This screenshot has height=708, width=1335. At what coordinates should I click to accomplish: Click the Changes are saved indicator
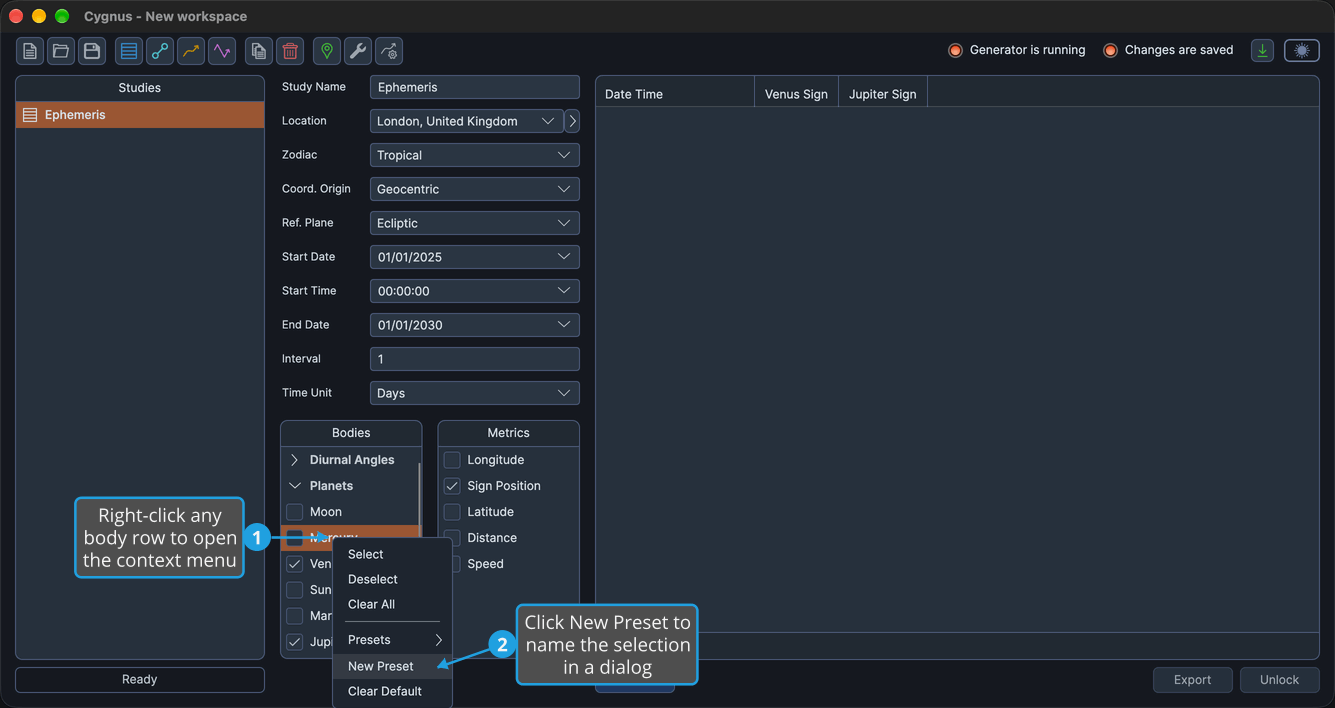coord(1168,50)
